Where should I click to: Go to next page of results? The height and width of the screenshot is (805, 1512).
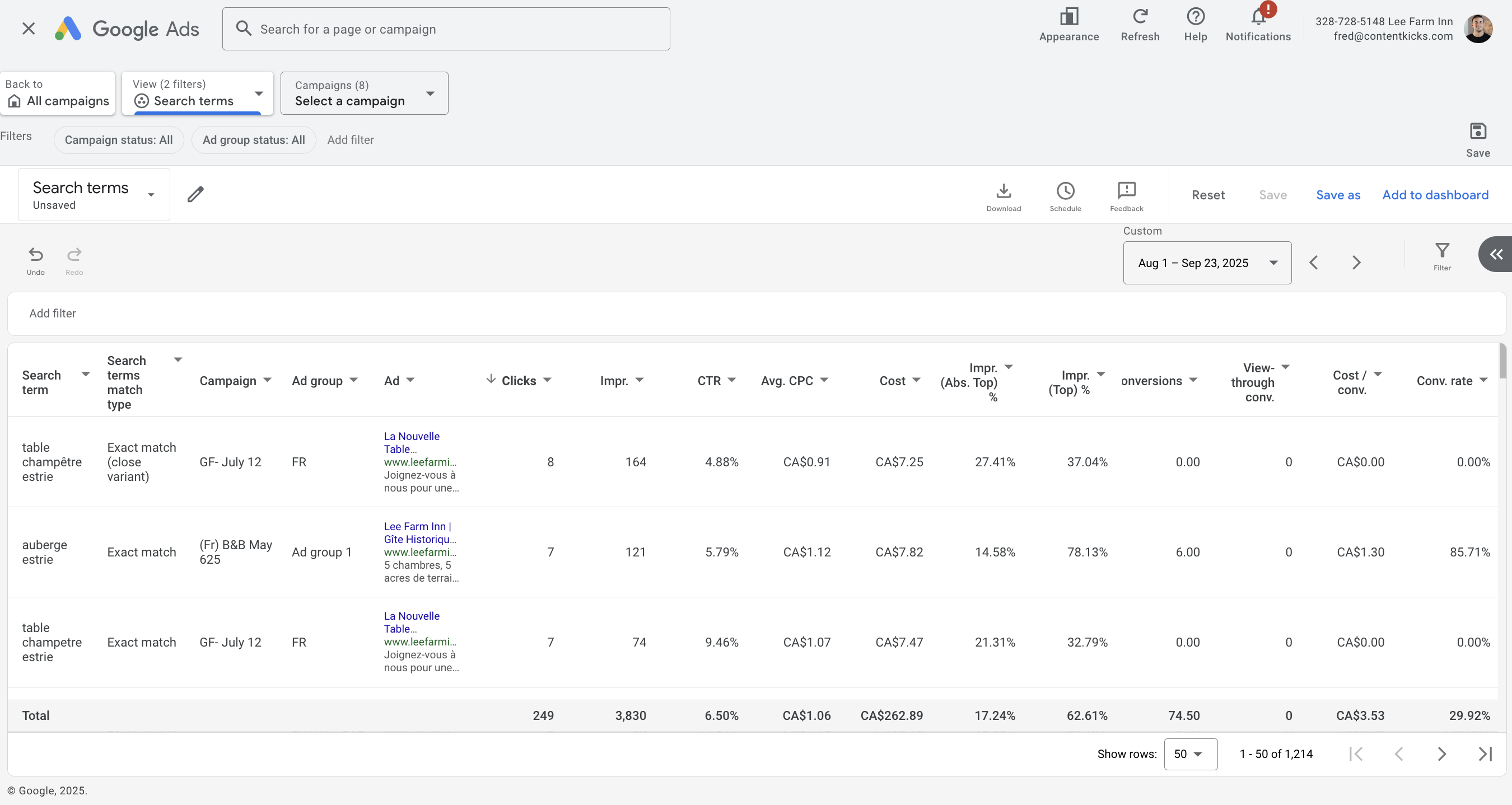(x=1441, y=754)
